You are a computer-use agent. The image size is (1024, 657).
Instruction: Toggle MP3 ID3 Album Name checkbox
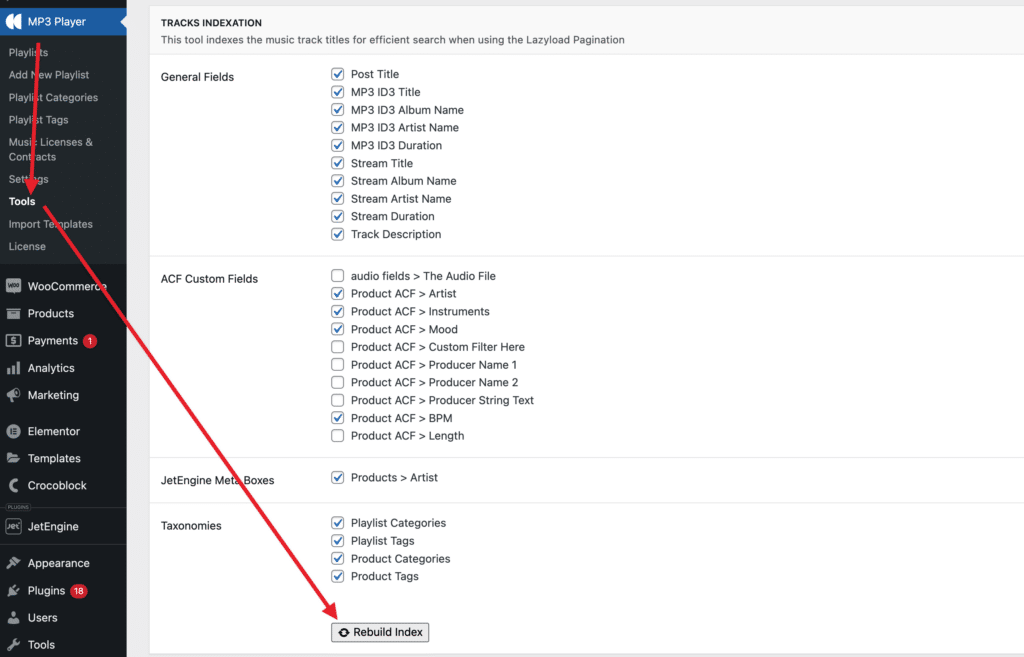(x=337, y=110)
